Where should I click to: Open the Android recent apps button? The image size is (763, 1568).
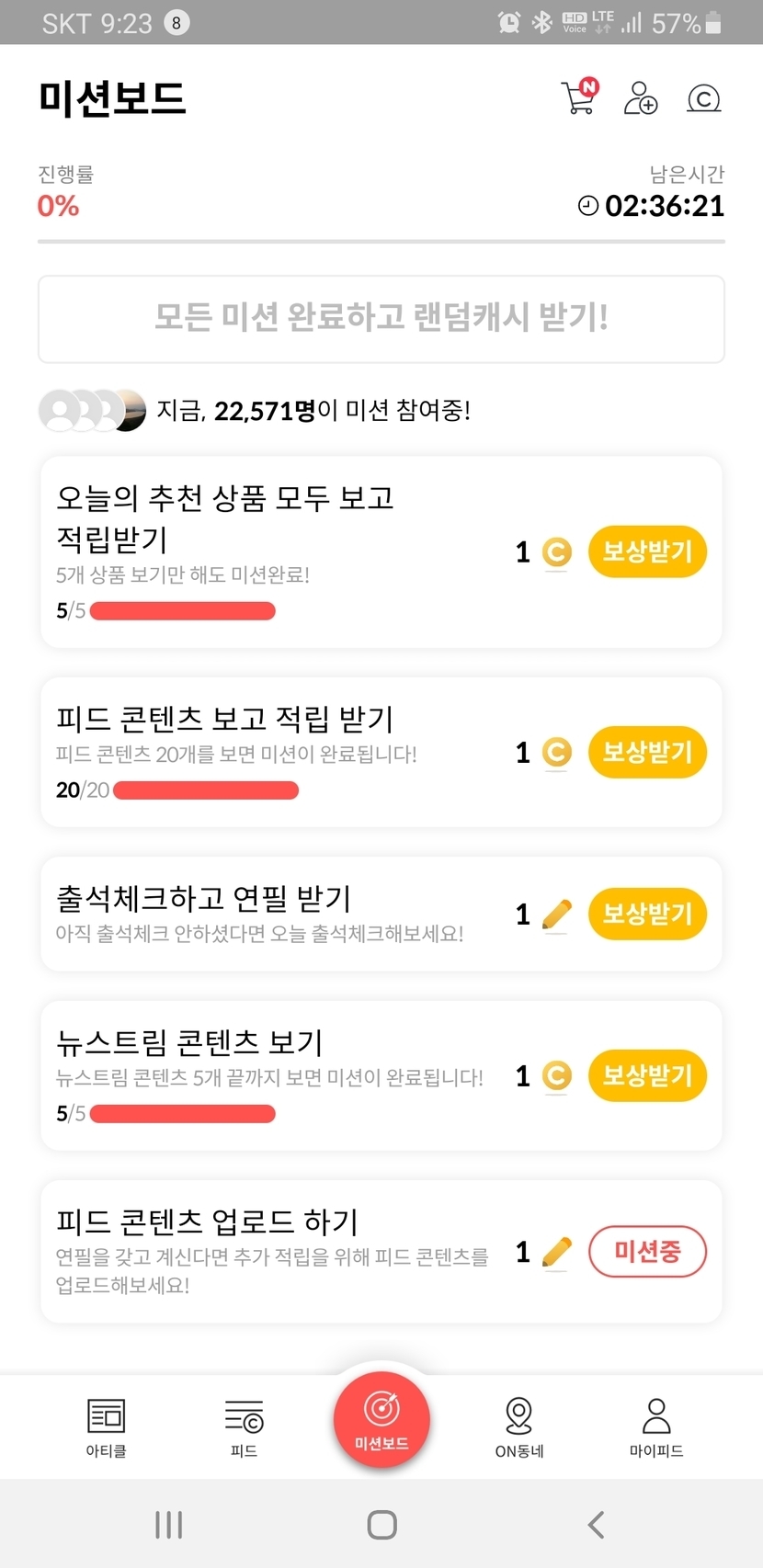169,1524
